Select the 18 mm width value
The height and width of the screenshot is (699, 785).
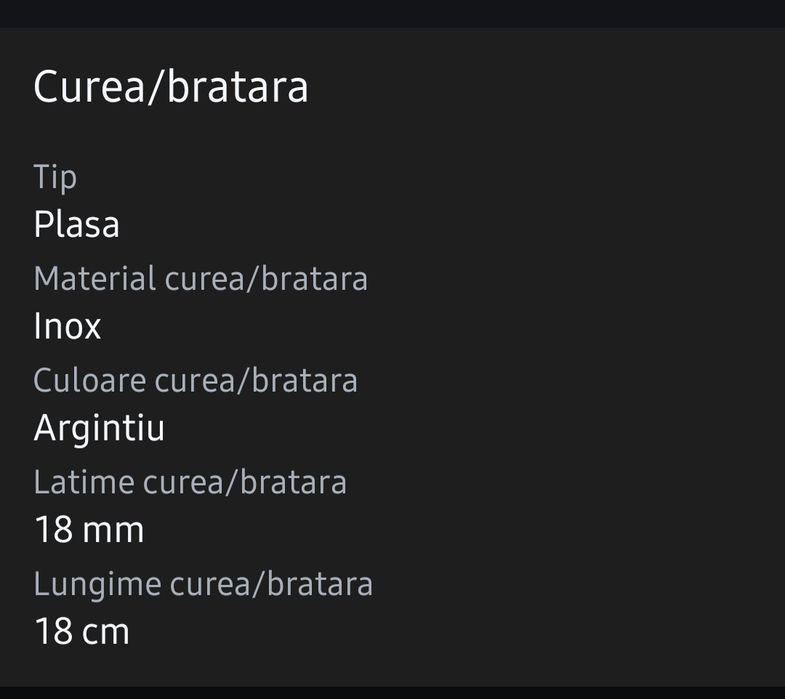pos(89,529)
